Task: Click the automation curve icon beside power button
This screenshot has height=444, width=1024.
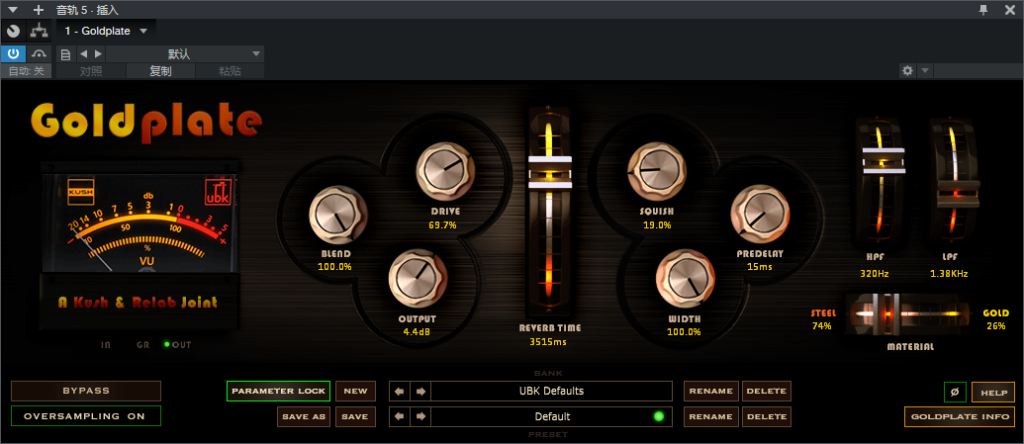Action: click(x=39, y=54)
